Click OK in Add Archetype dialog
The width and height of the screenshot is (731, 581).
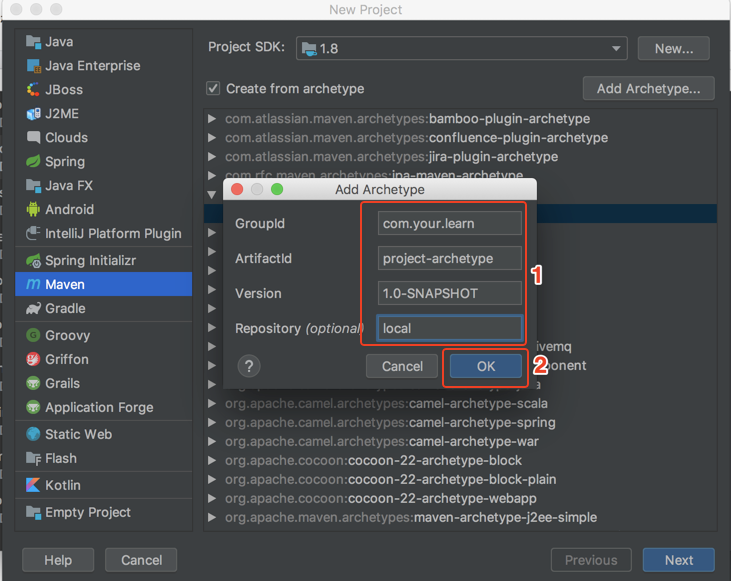coord(486,367)
